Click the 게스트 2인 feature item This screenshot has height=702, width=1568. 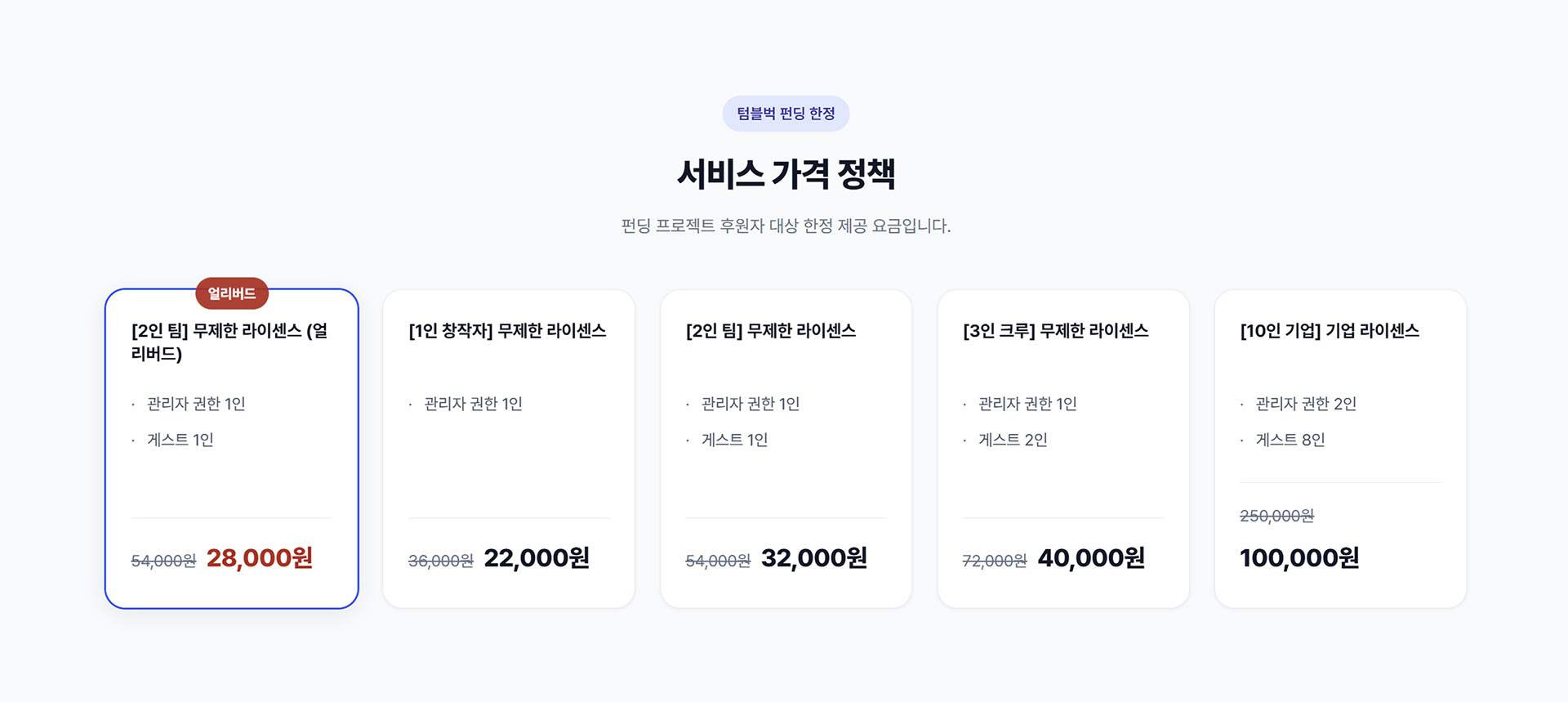1013,440
